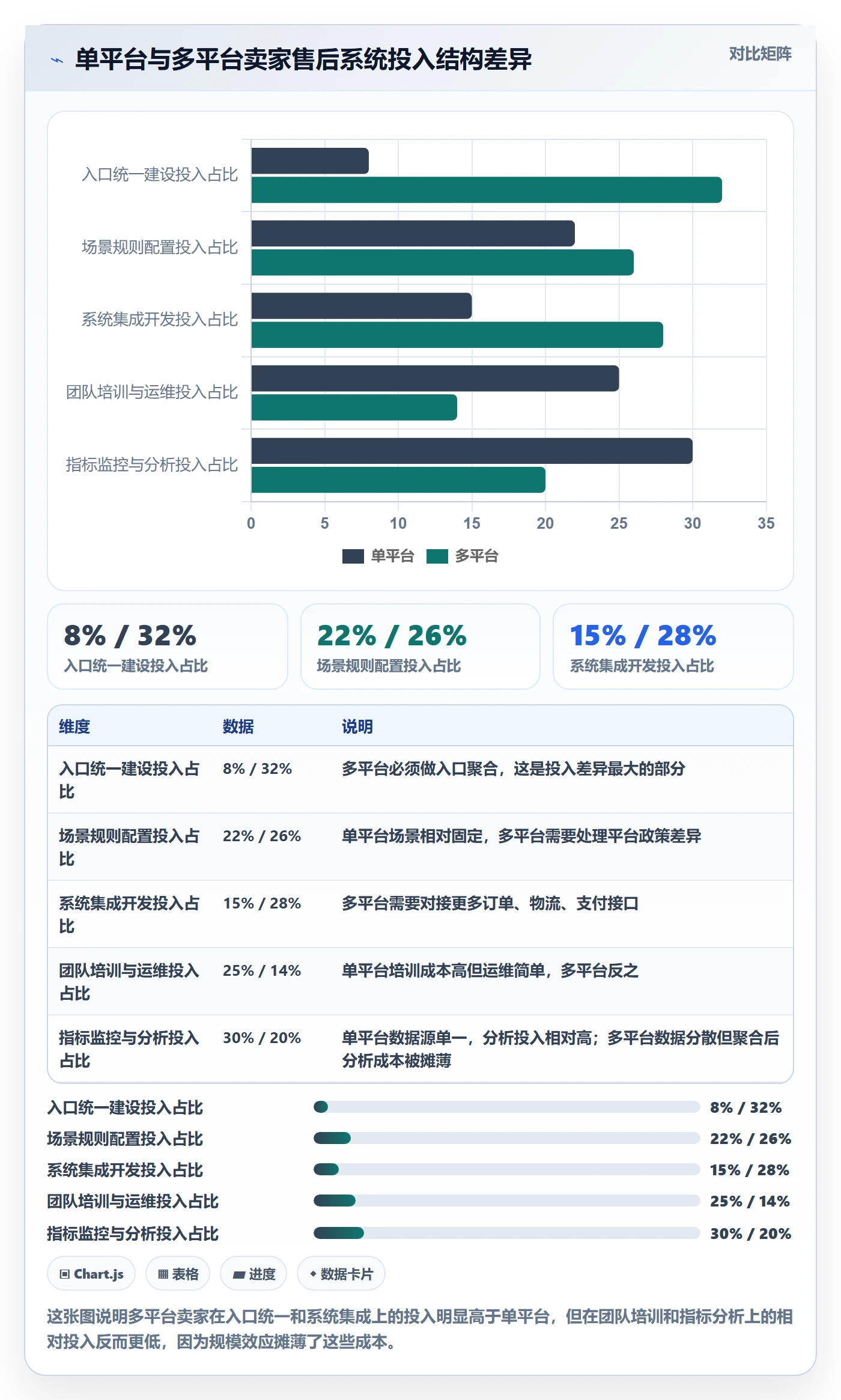This screenshot has height=1400, width=841.
Task: Toggle the 单平台 legend swatch
Action: [x=353, y=556]
